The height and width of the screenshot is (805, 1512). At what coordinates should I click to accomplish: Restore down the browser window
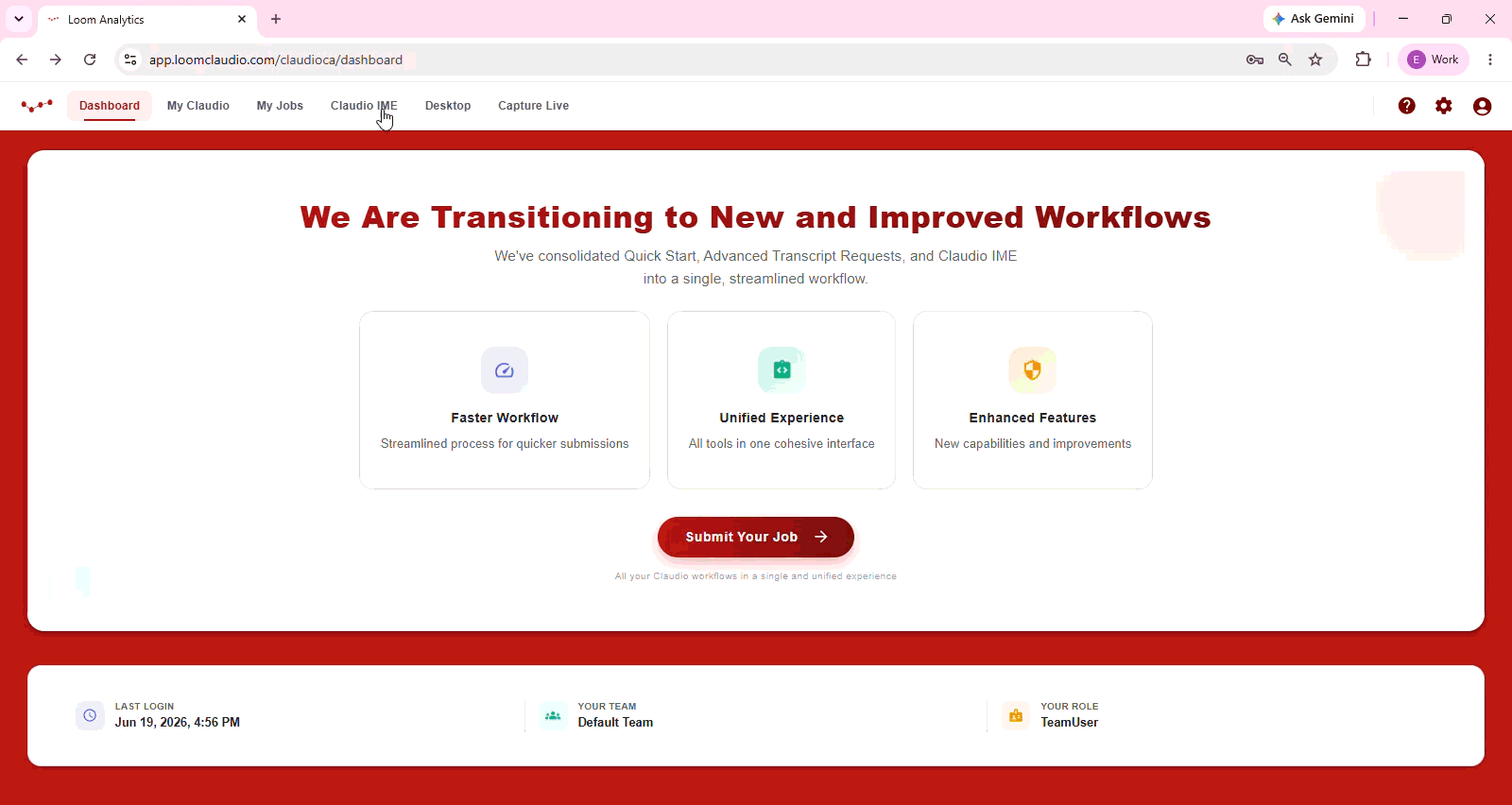coord(1447,19)
